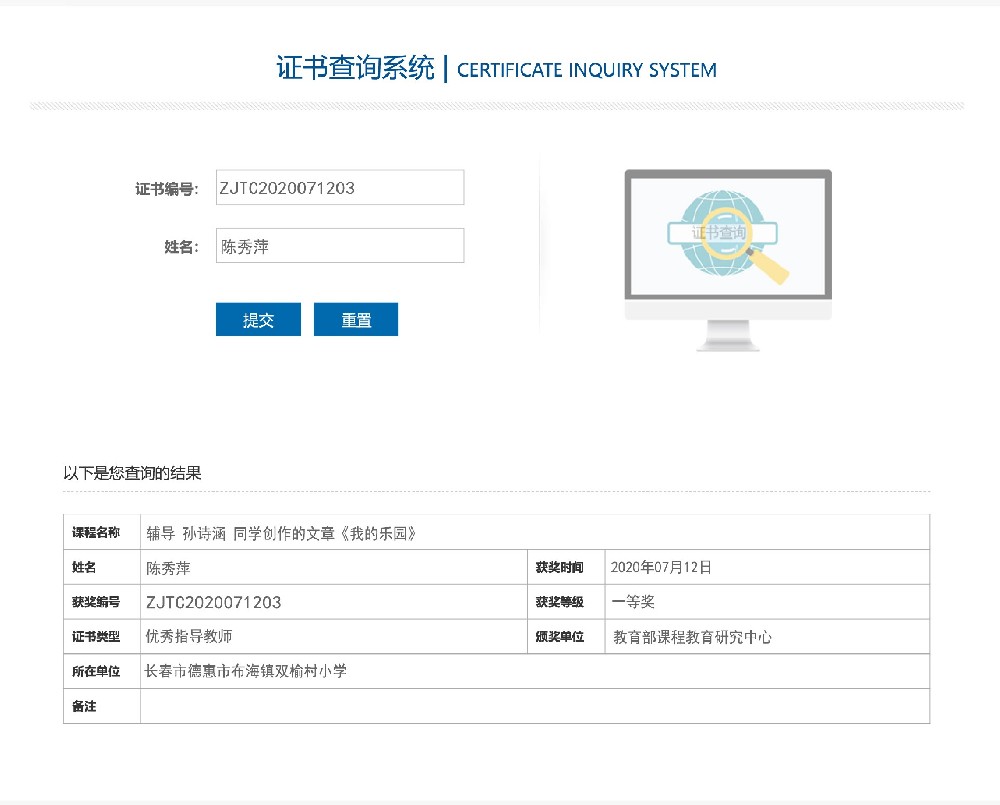Click the 姓名 header cell in the result table
This screenshot has width=1000, height=805.
point(102,568)
